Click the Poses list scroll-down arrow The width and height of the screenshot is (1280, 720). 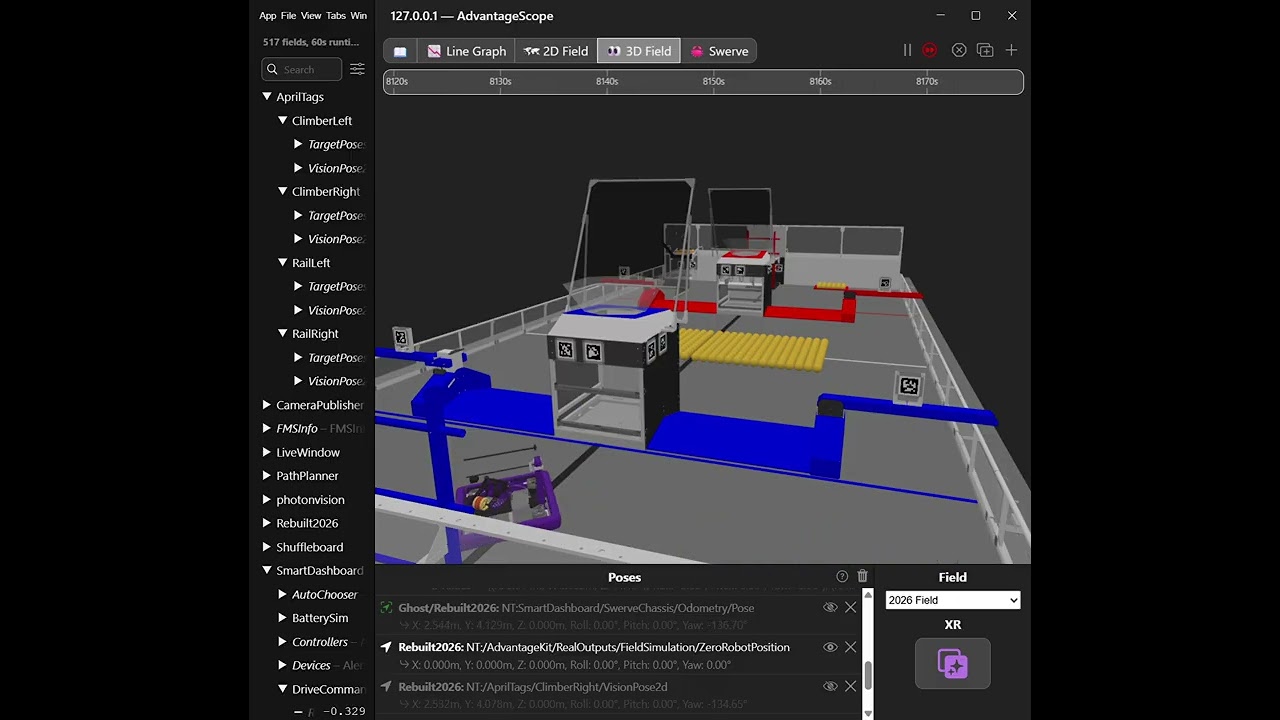click(x=868, y=713)
